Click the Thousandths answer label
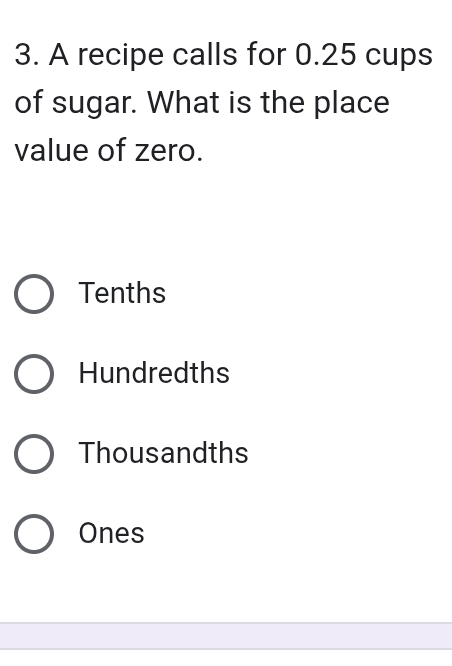452x666 pixels. tap(164, 453)
